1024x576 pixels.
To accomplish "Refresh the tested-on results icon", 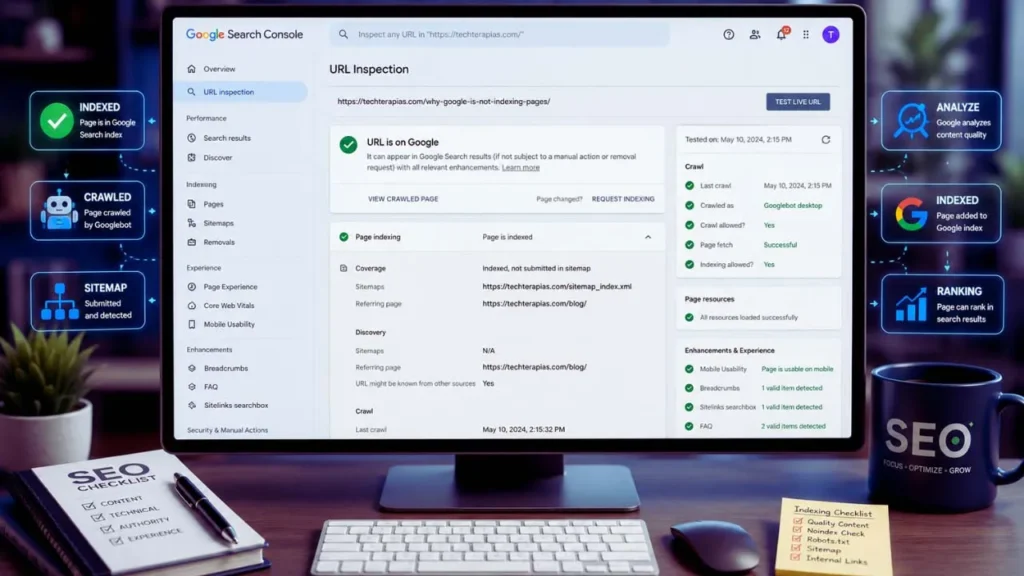I will pos(825,140).
